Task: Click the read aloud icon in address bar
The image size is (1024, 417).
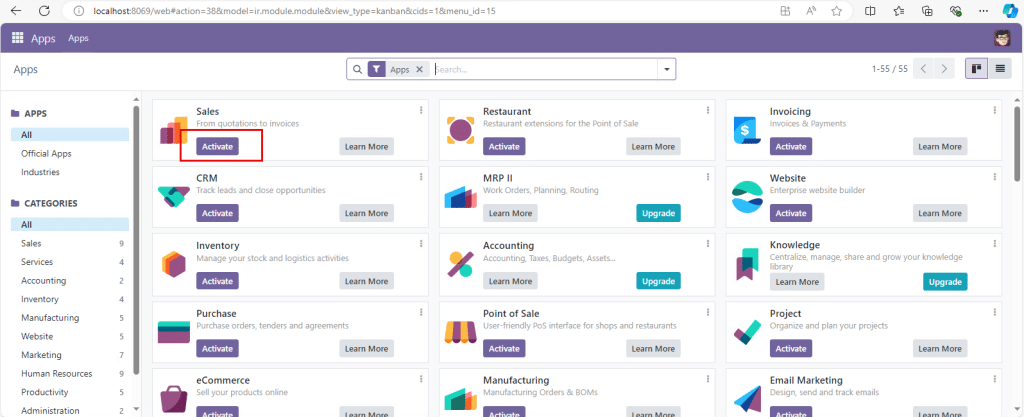Action: click(811, 11)
